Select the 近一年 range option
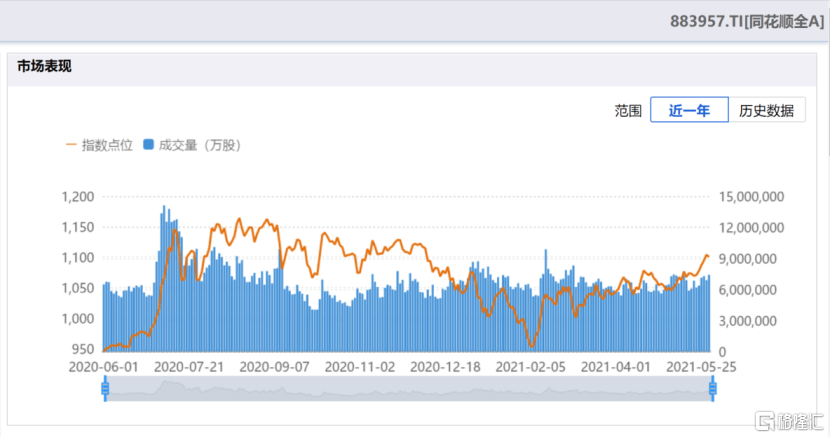The width and height of the screenshot is (830, 438). [689, 111]
